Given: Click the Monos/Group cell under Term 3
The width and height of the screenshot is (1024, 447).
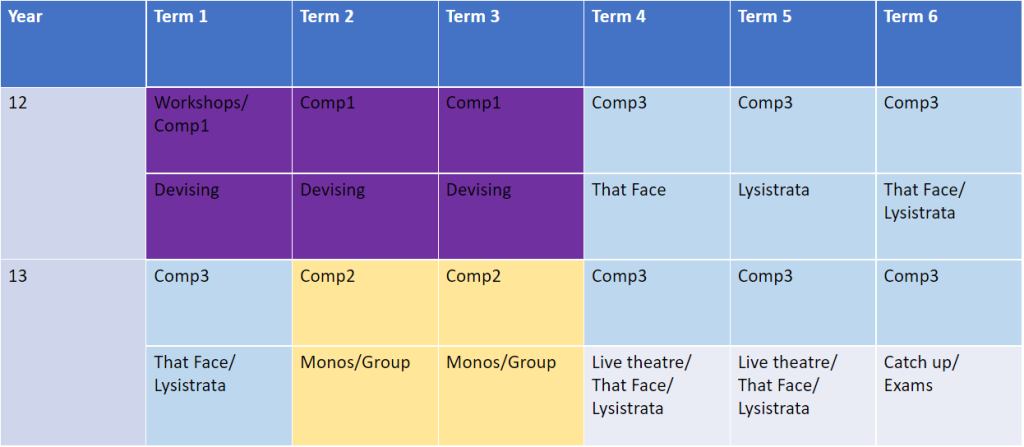Looking at the screenshot, I should click(x=511, y=395).
